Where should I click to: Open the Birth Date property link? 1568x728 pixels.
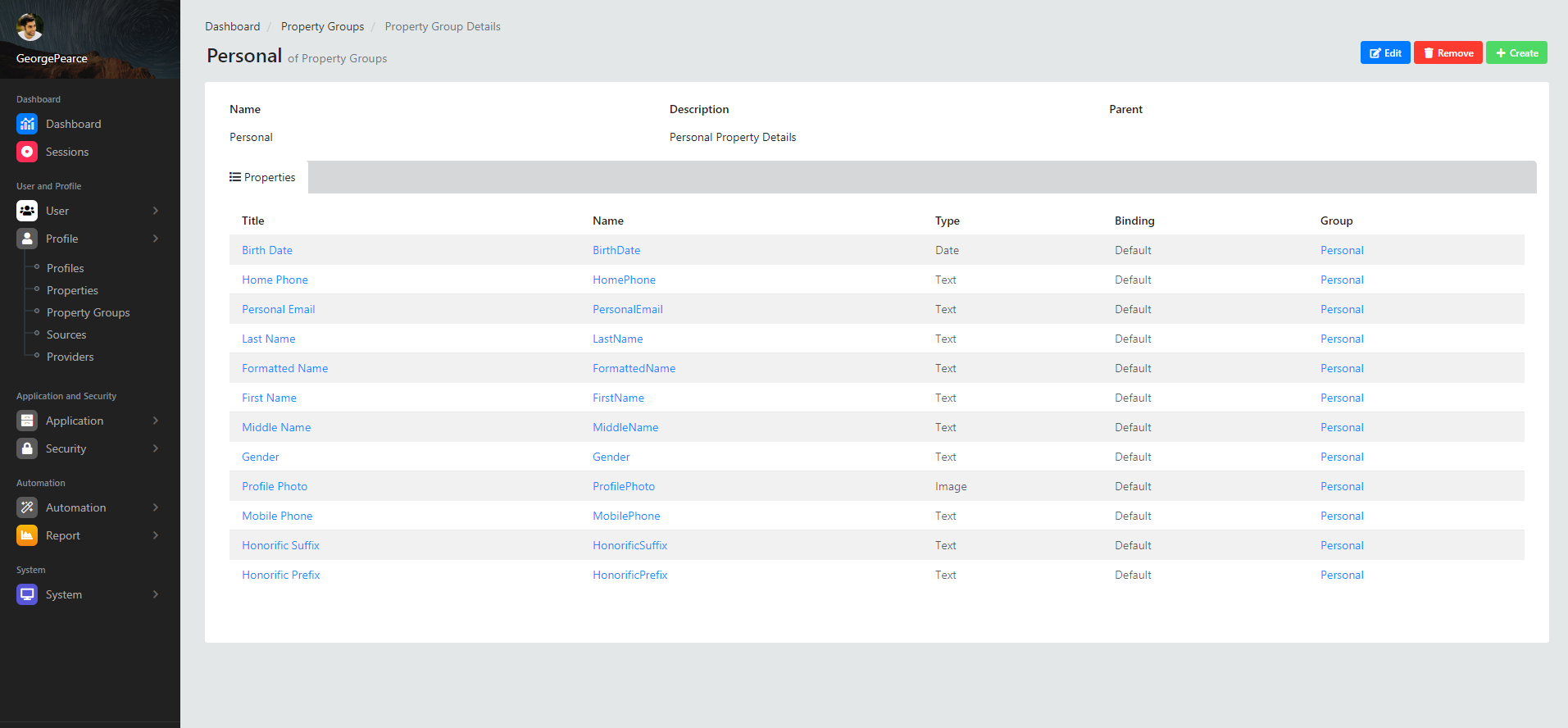pyautogui.click(x=267, y=250)
